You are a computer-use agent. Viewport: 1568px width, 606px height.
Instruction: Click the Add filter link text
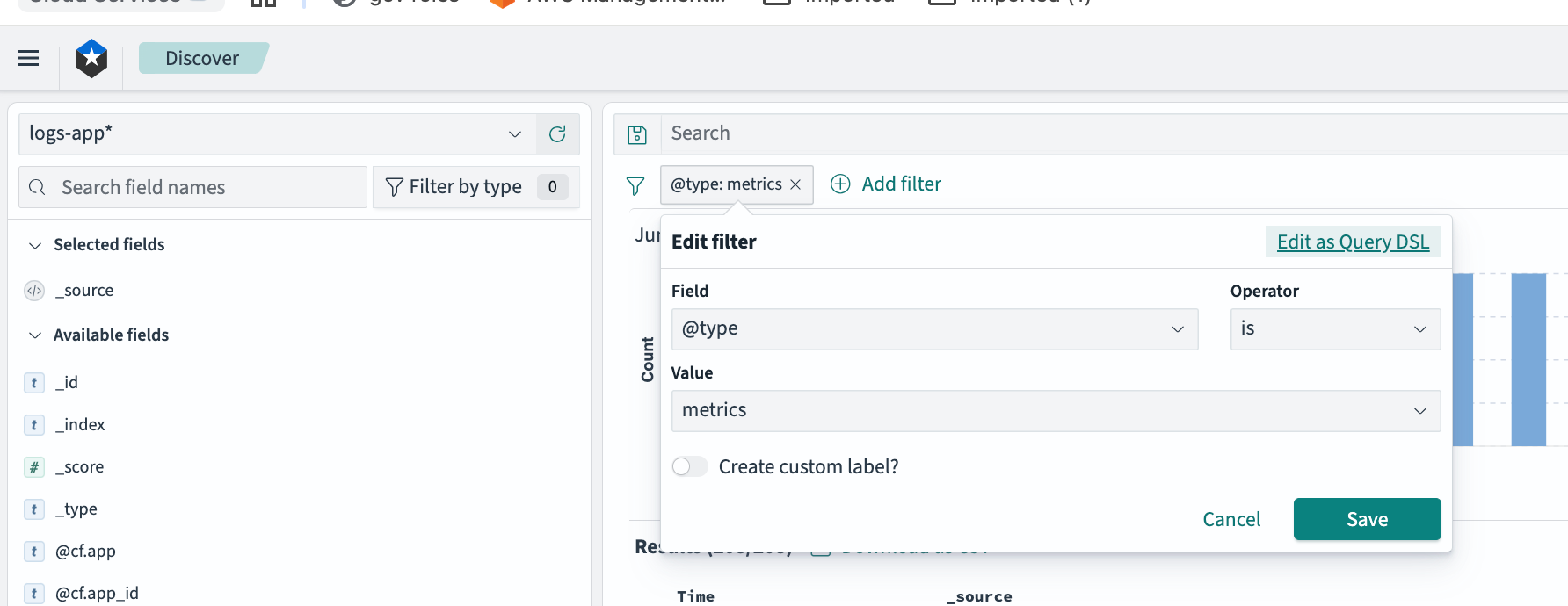pyautogui.click(x=902, y=184)
